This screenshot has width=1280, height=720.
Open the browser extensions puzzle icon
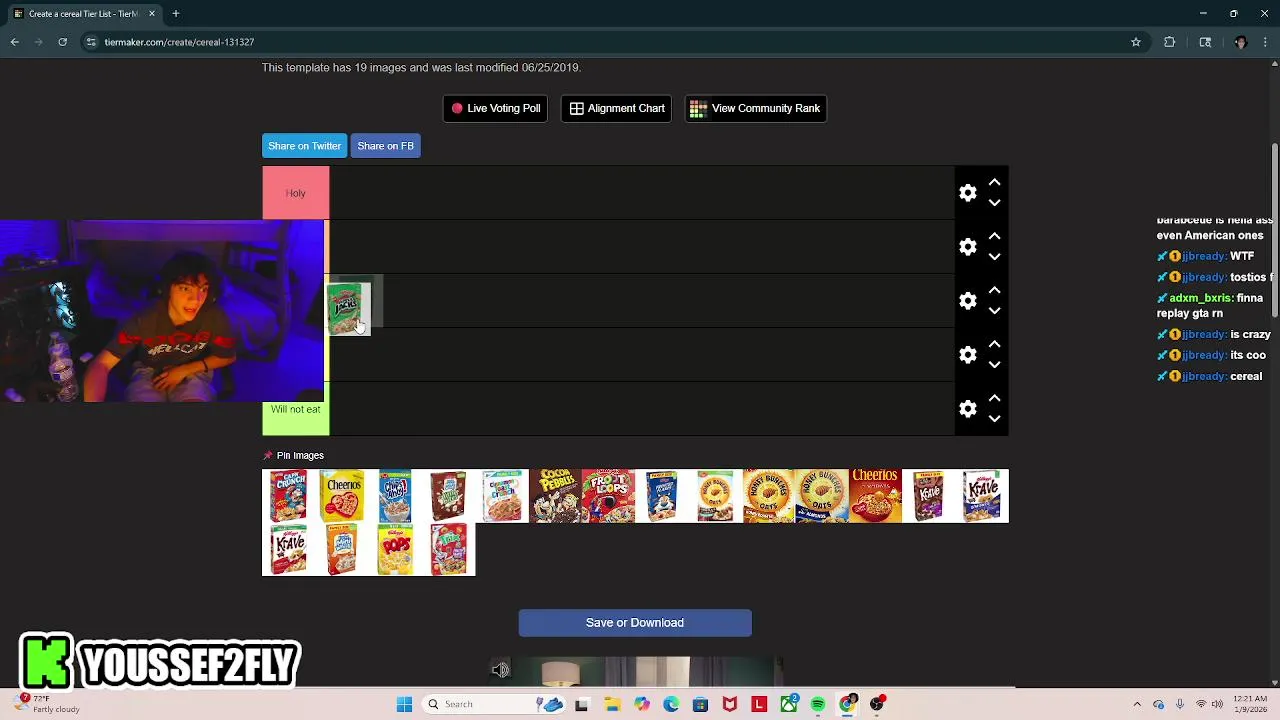pos(1169,42)
